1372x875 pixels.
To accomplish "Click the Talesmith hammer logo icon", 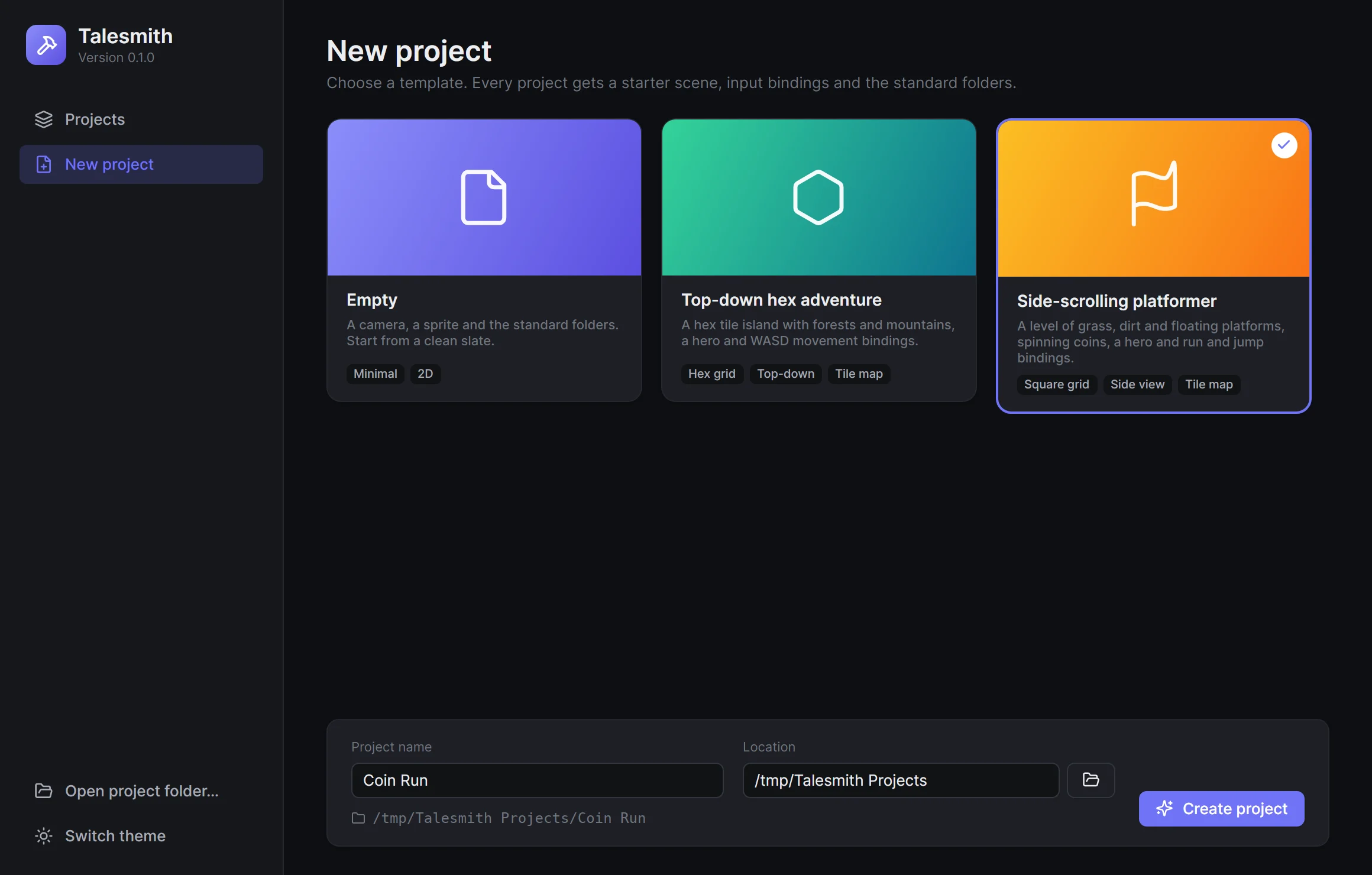I will (x=46, y=45).
